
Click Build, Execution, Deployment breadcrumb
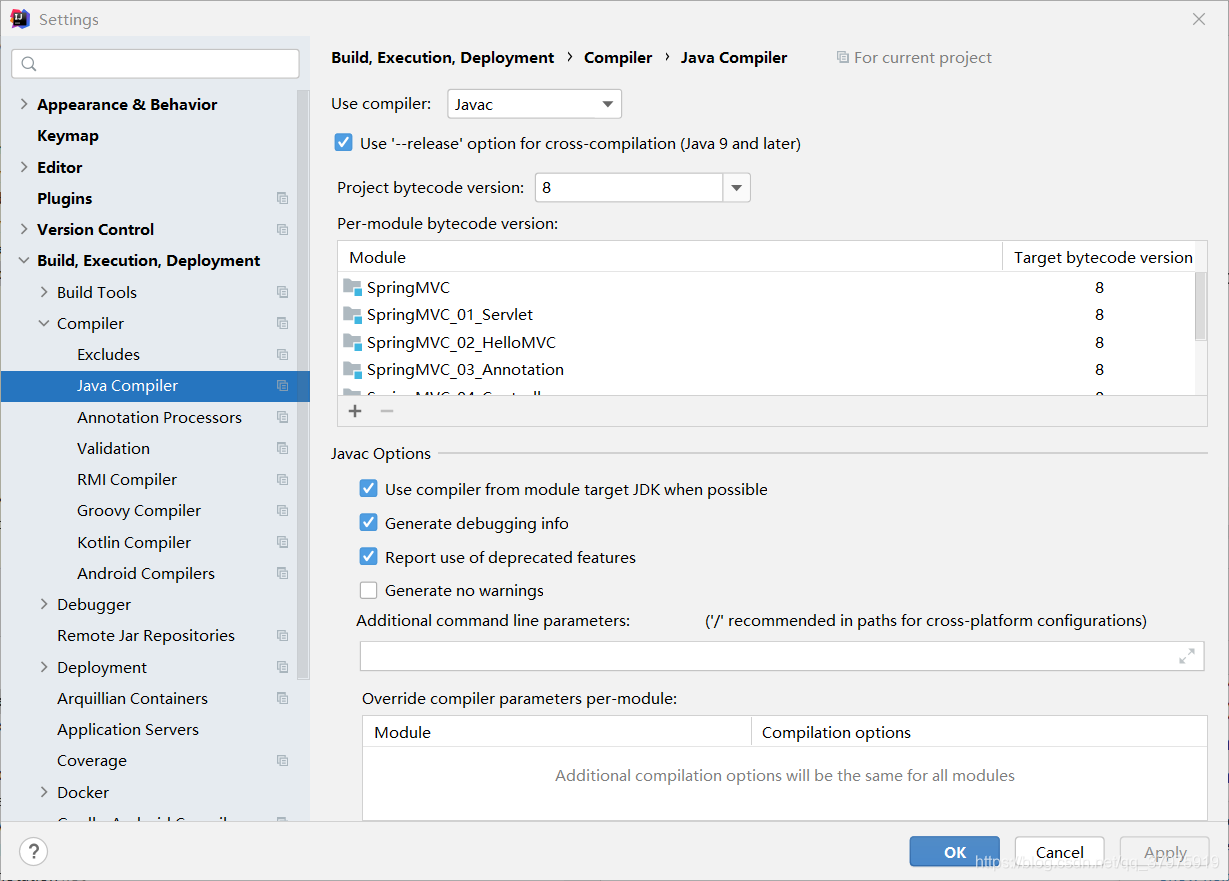click(443, 58)
